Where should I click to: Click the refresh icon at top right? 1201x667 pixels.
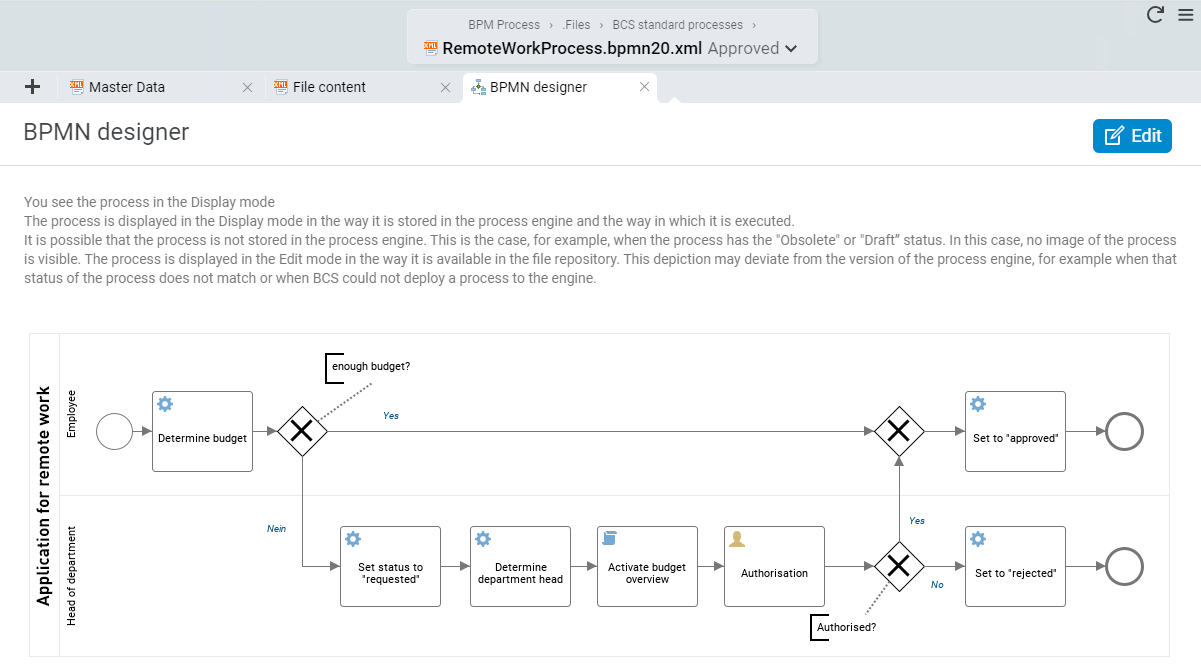click(1155, 14)
